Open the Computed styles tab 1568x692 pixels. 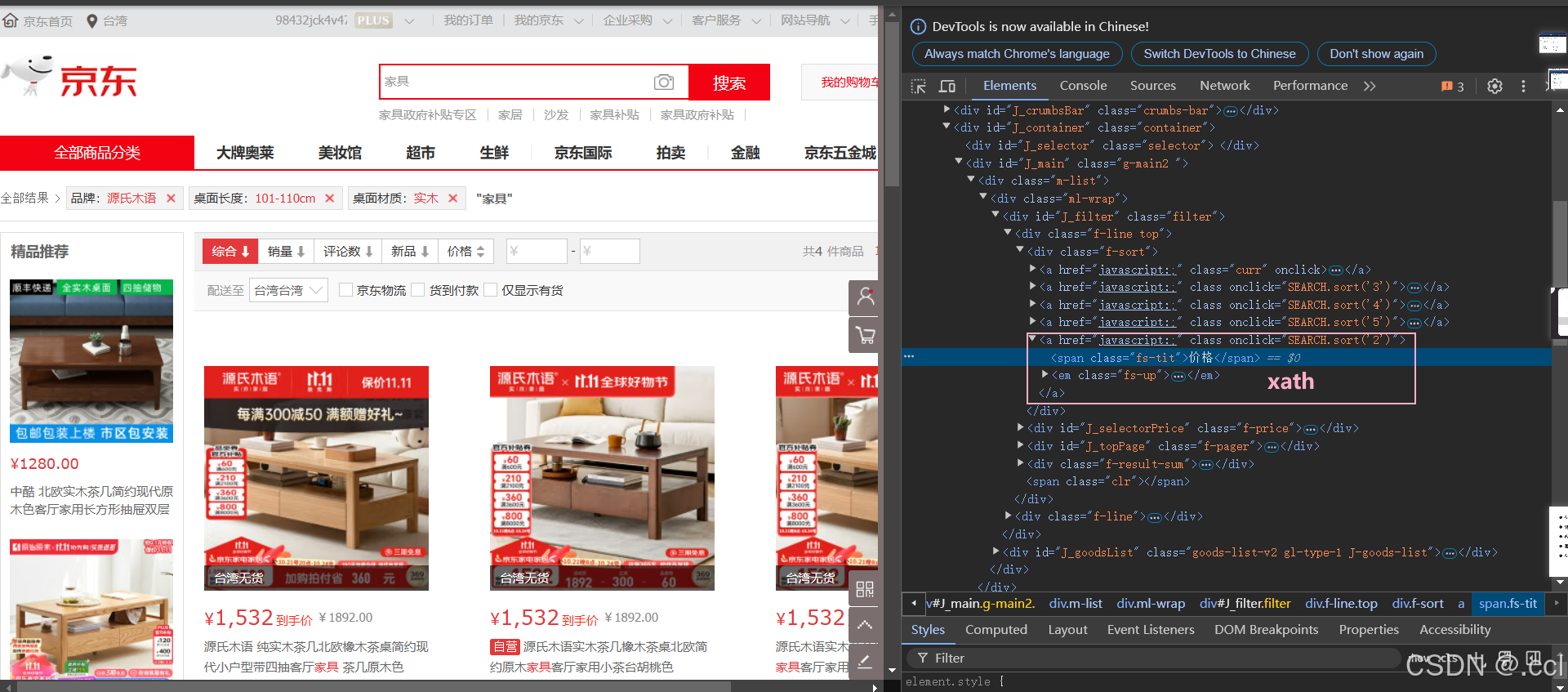pyautogui.click(x=996, y=630)
